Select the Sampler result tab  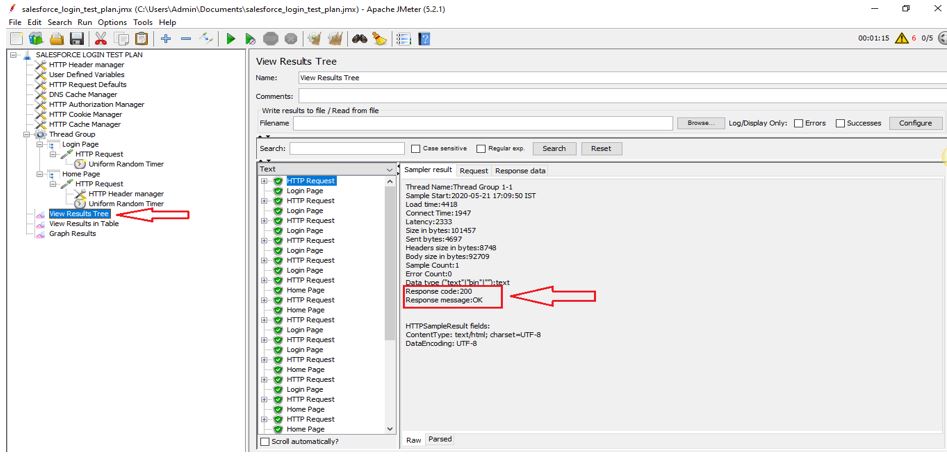[x=428, y=170]
